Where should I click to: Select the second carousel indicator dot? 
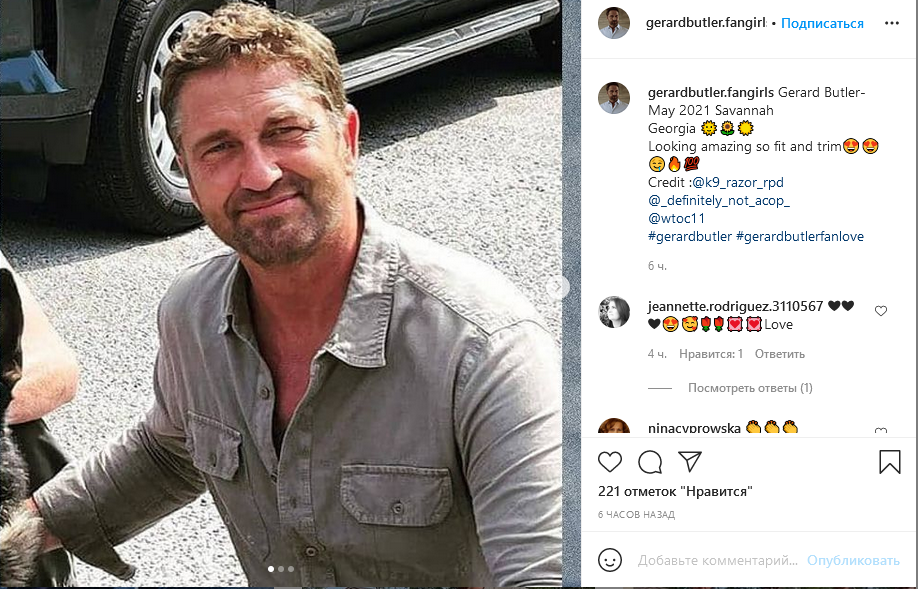[281, 569]
